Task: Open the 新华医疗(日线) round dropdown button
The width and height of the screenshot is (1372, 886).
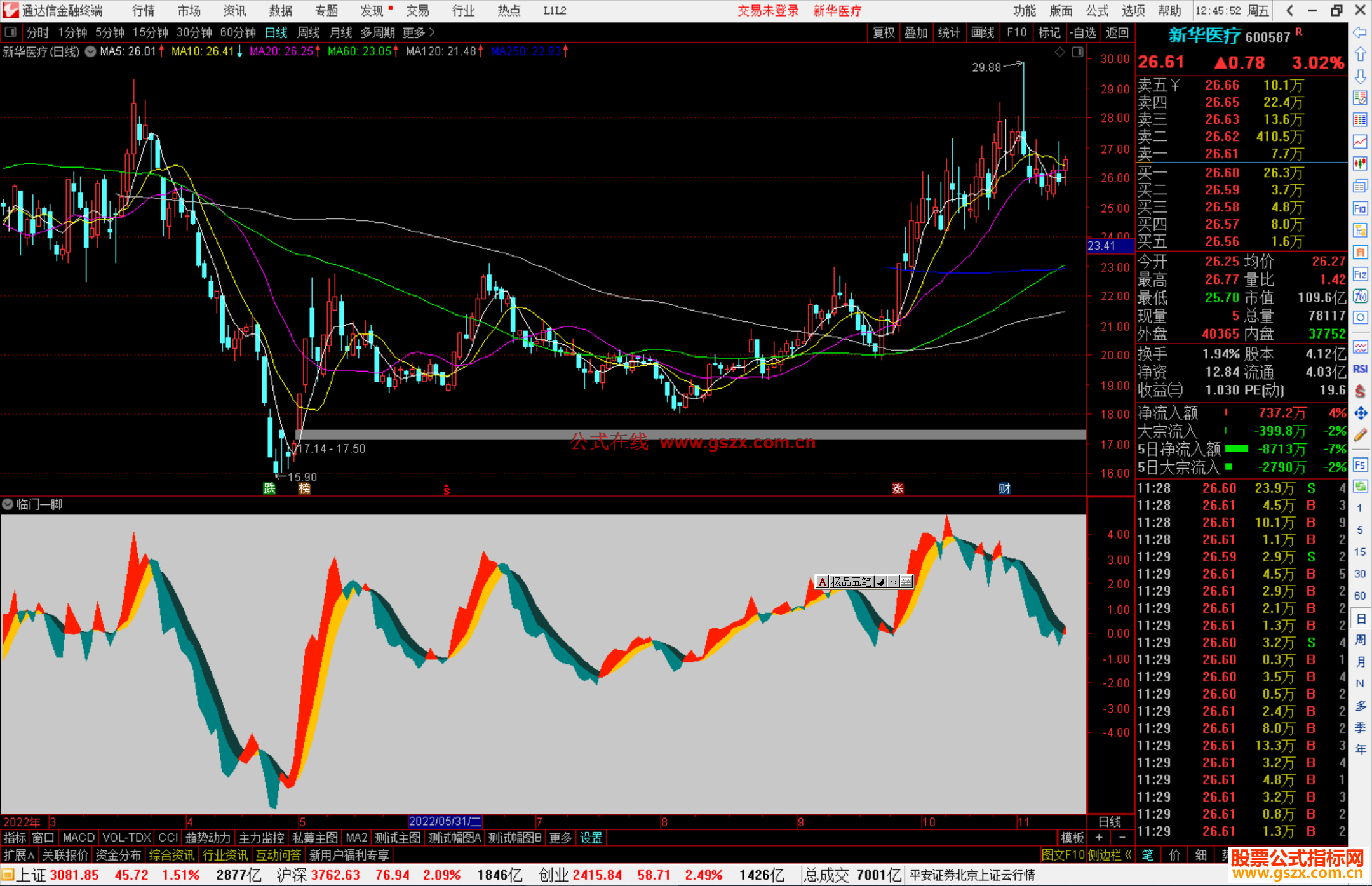Action: click(91, 51)
